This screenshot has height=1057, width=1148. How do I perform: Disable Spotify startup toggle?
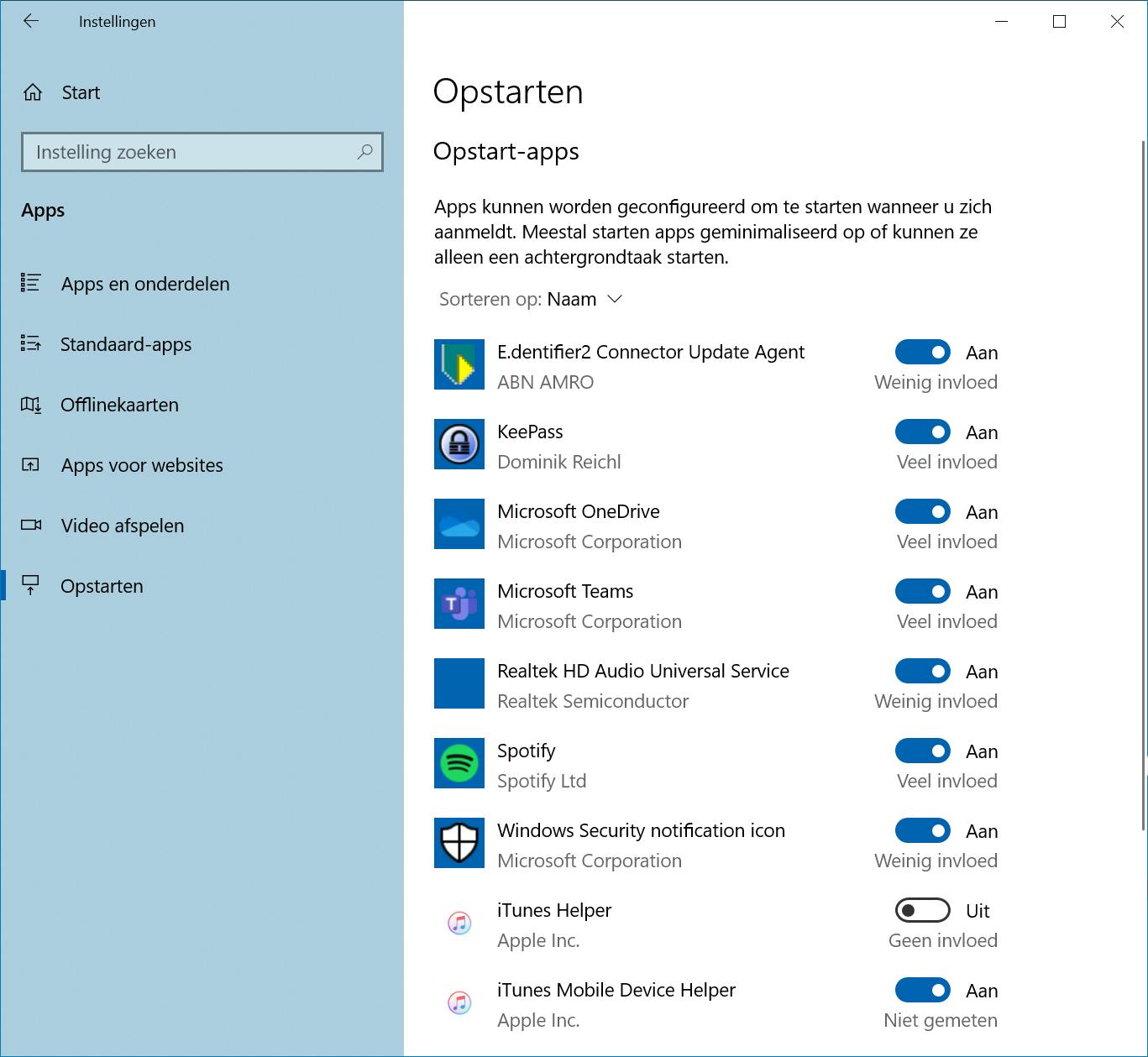point(923,751)
